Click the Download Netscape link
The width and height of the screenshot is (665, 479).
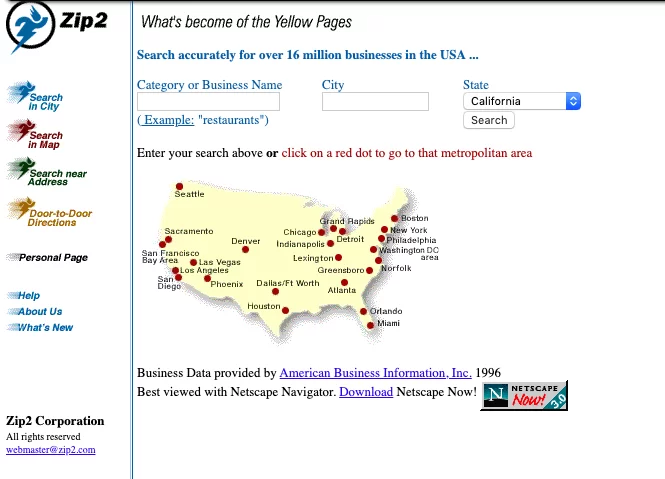pos(366,392)
